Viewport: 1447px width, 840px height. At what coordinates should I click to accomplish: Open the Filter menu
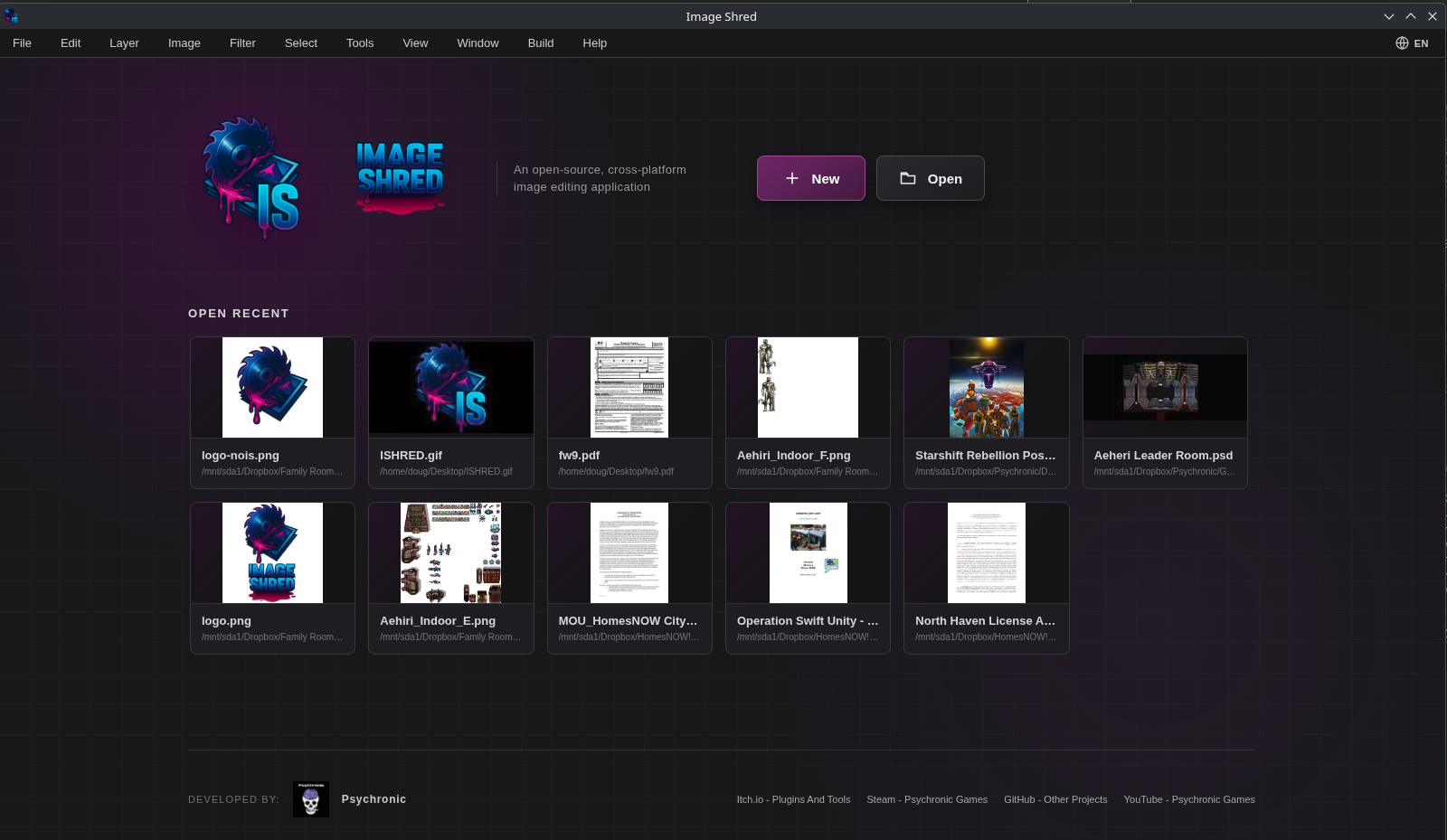(242, 43)
